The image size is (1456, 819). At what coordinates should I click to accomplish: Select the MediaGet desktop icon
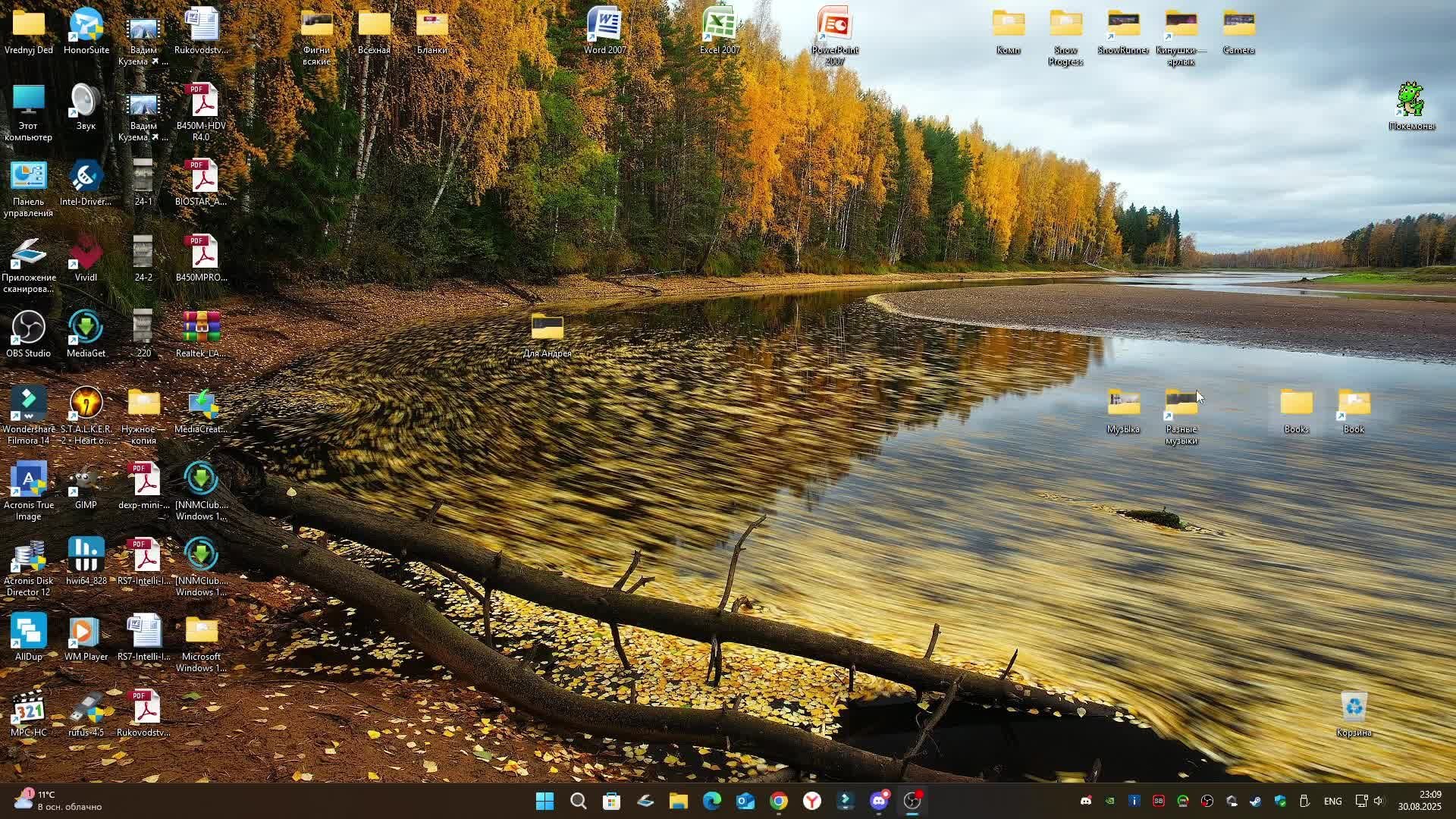[86, 329]
